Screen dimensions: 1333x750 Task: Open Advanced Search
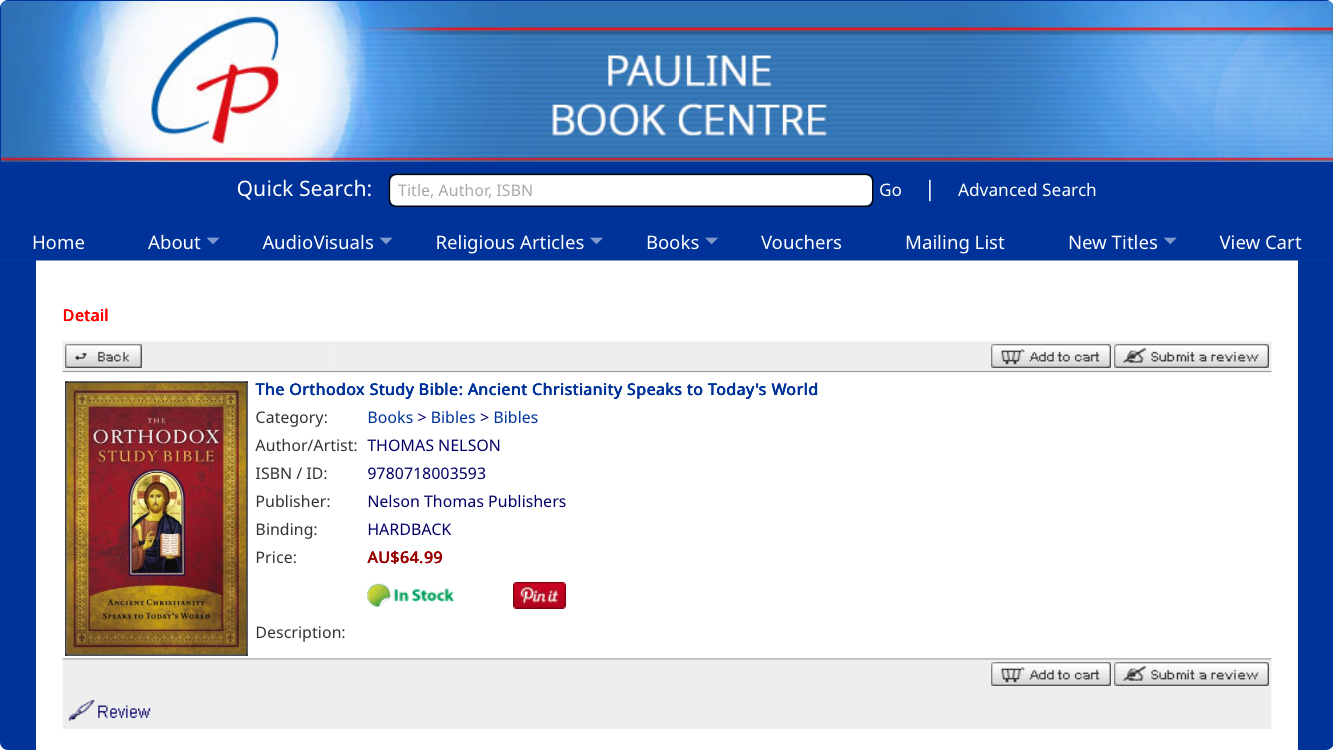(1027, 190)
